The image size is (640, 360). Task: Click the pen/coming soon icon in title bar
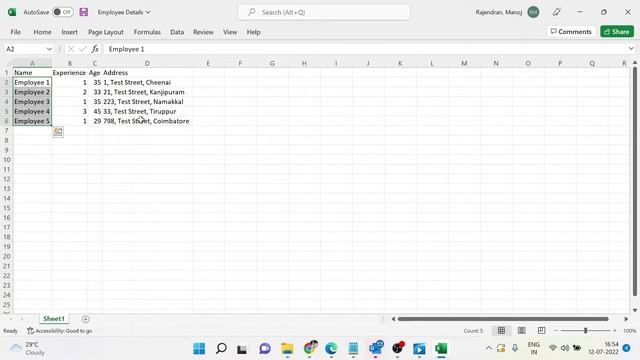coord(556,12)
